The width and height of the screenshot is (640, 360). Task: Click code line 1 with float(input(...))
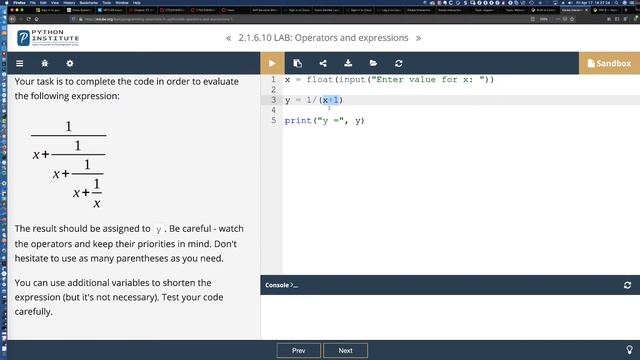coord(389,80)
